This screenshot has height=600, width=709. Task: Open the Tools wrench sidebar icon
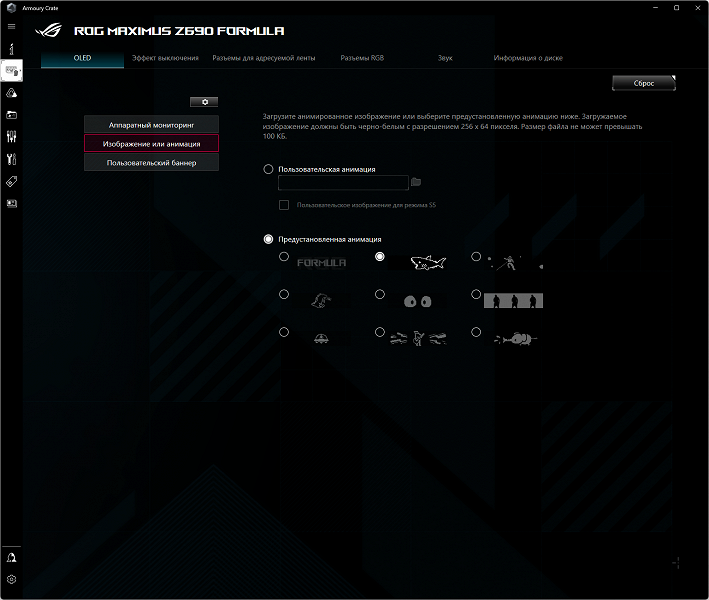click(x=12, y=159)
